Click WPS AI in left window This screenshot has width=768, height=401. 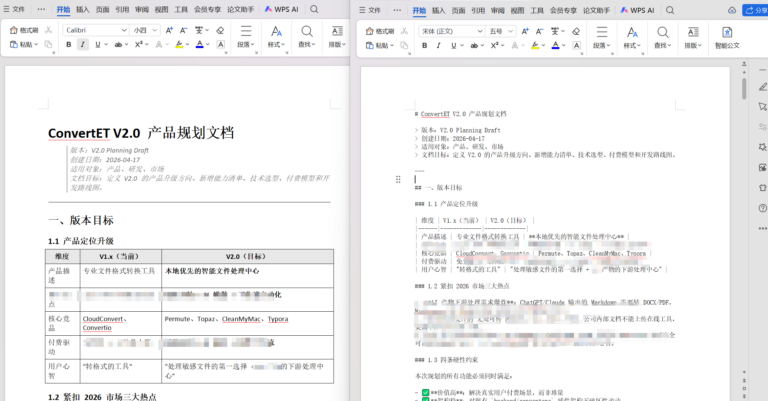pyautogui.click(x=282, y=9)
